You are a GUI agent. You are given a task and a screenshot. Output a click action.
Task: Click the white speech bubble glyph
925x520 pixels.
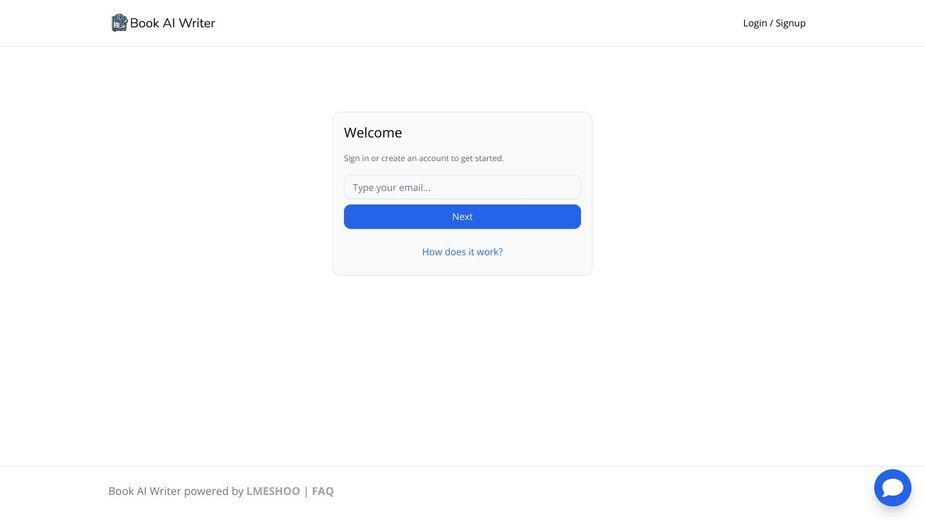893,488
